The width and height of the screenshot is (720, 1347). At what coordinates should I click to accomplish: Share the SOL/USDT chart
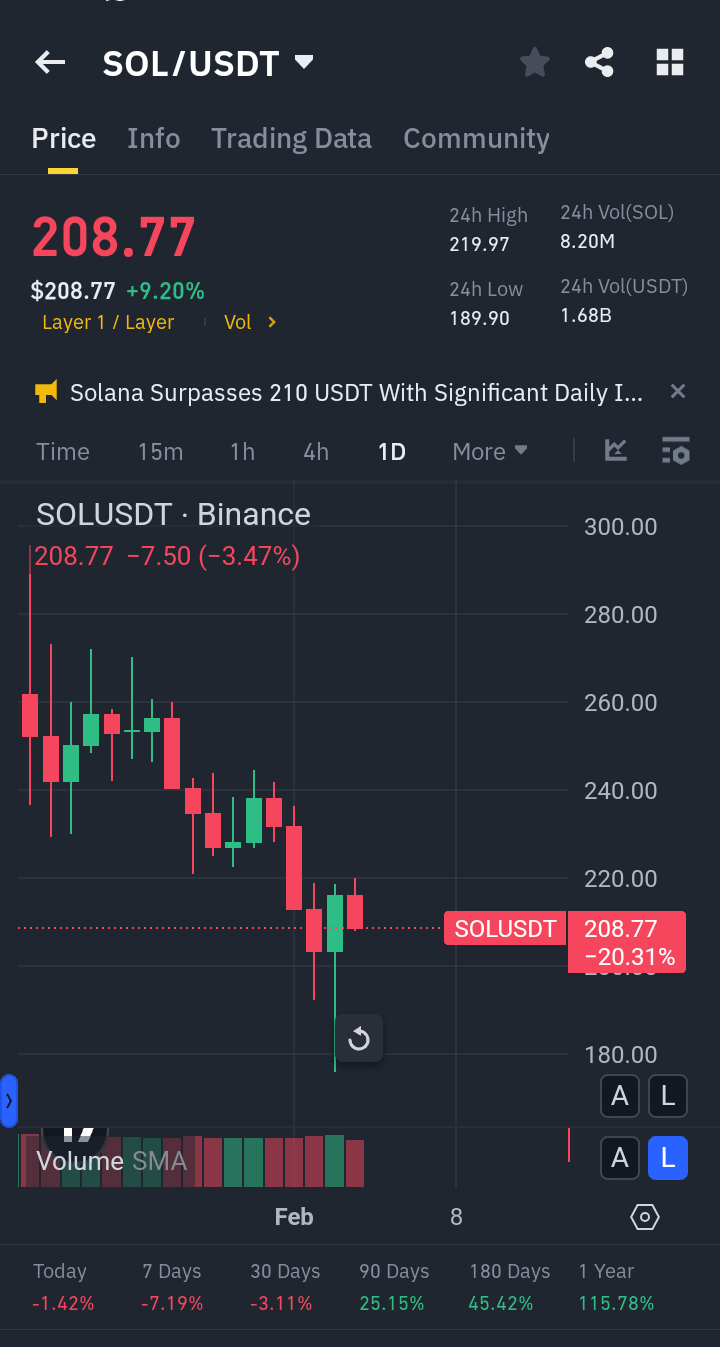tap(599, 63)
